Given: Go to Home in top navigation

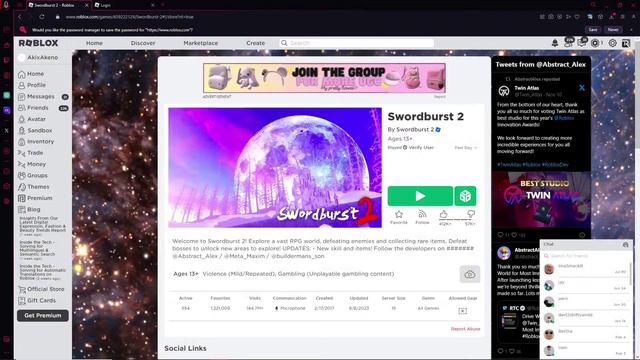Looking at the screenshot, I should (94, 43).
